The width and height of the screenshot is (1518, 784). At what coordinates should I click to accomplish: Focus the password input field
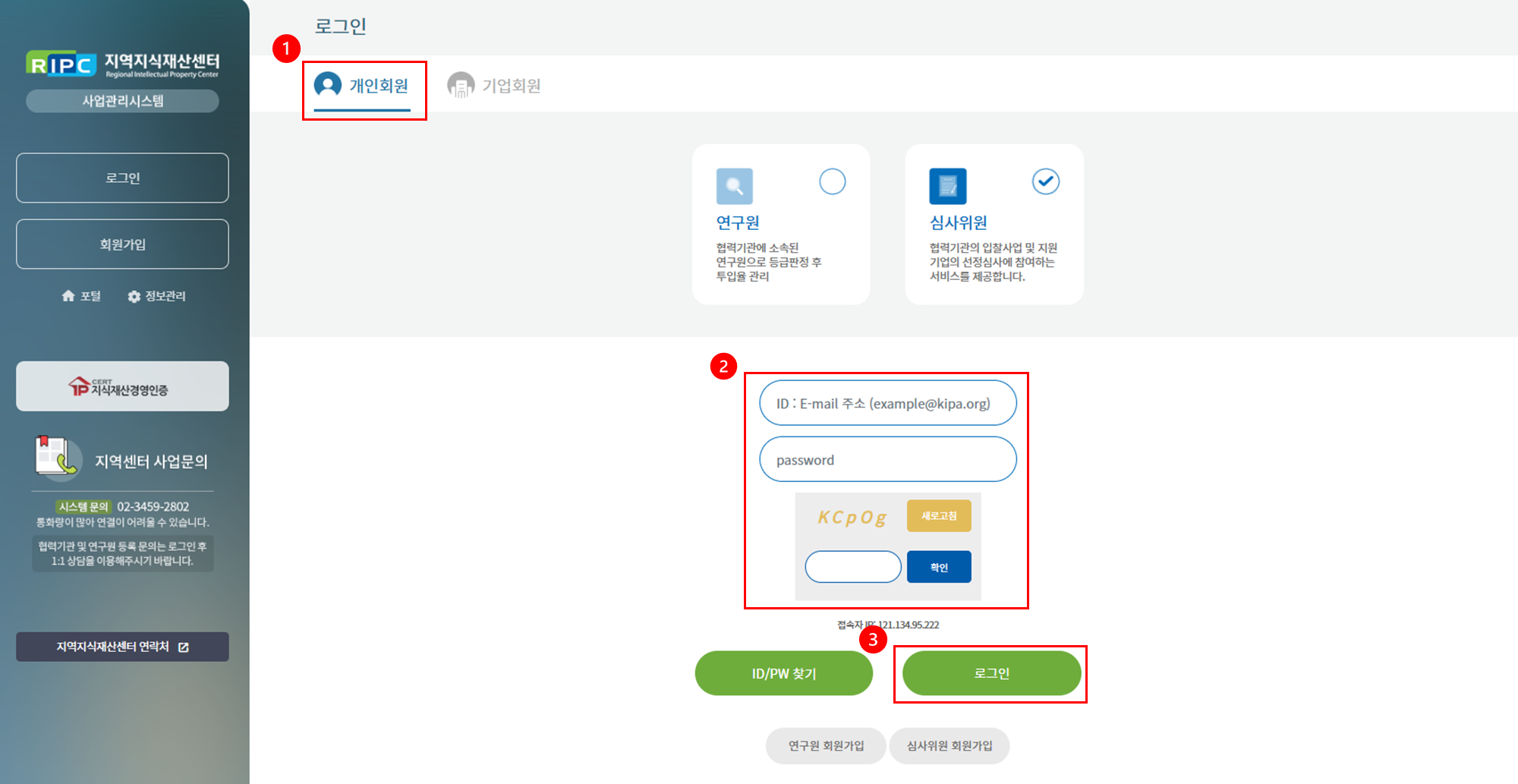click(887, 459)
